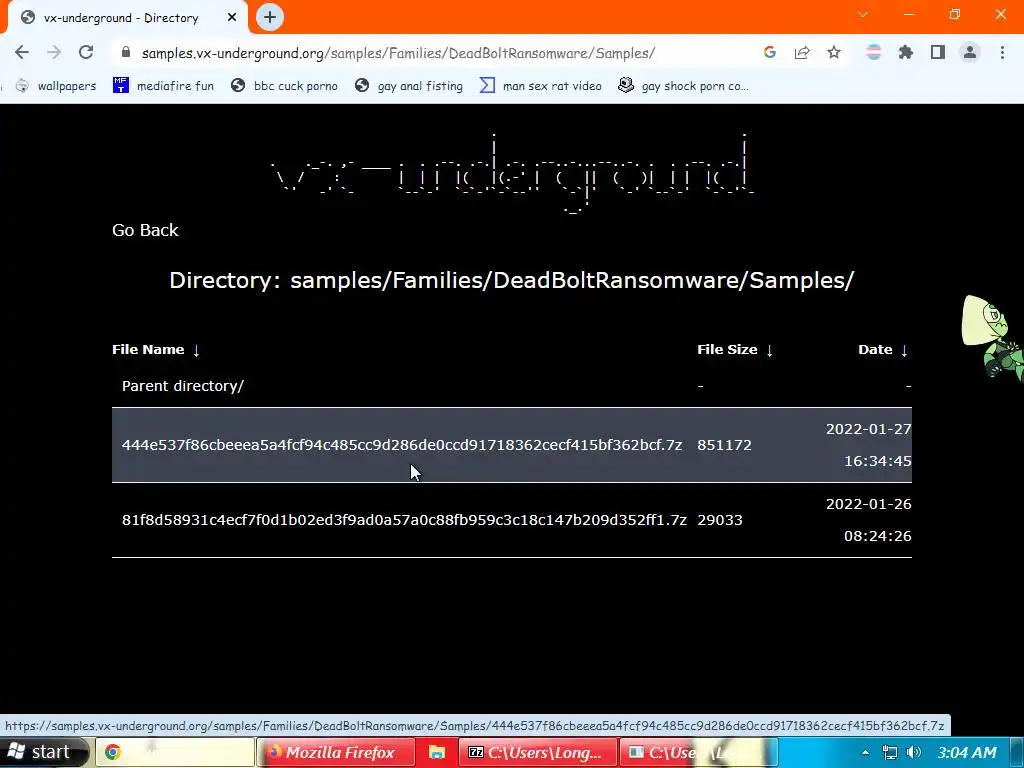Click the date 2022-01-27 16:34:45
This screenshot has width=1024, height=768.
click(x=869, y=445)
